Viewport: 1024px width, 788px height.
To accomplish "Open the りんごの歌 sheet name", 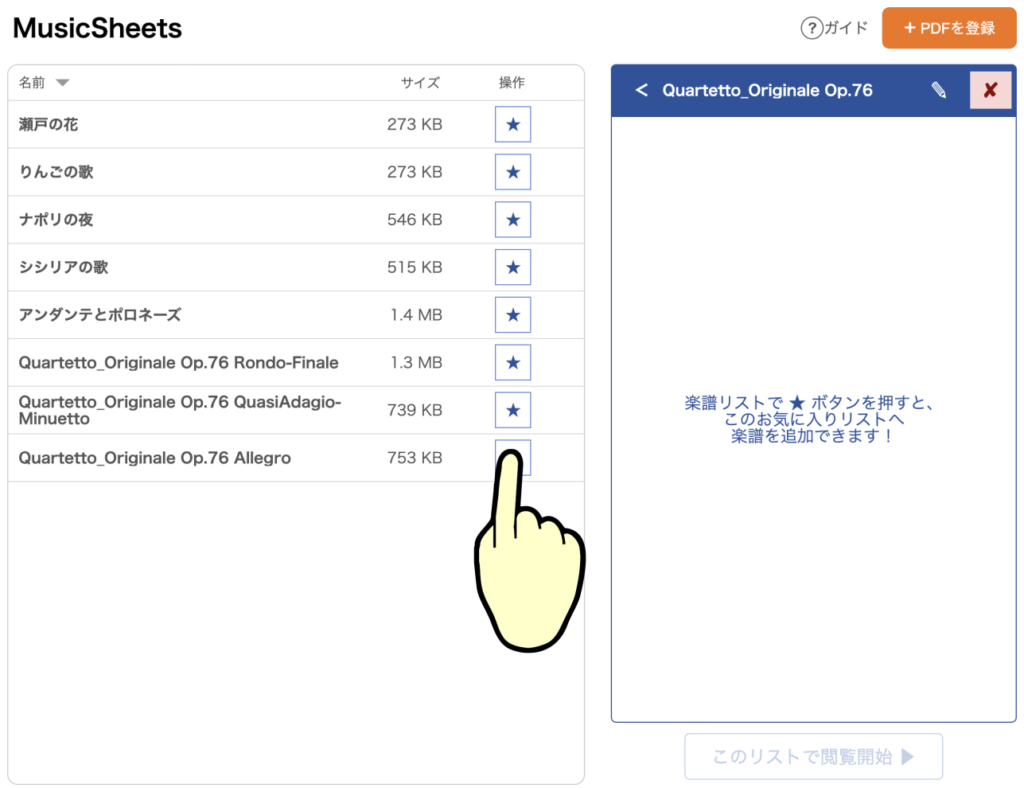I will click(56, 172).
